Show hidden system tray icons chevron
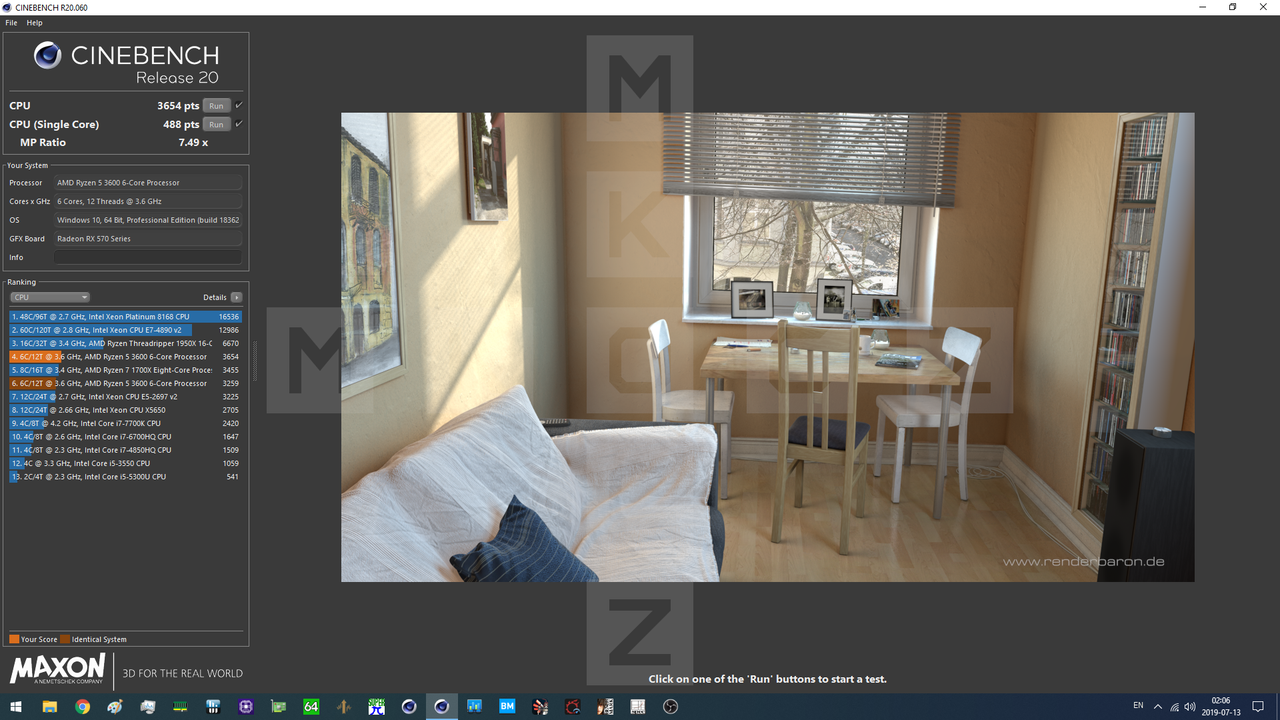Screen dimensions: 1280x720 [1158, 706]
